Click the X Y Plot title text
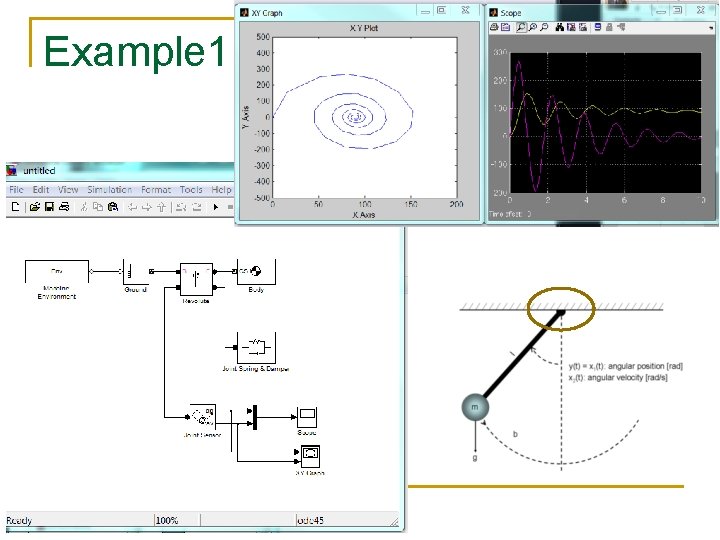Screen dimensions: 720x540 (364, 28)
